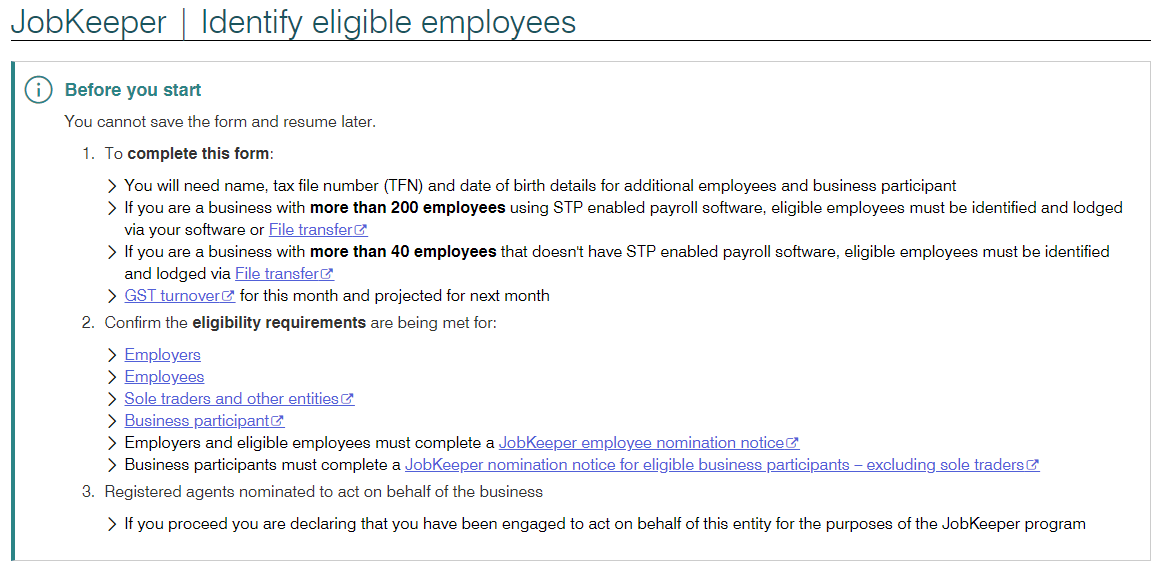Image resolution: width=1152 pixels, height=562 pixels.
Task: Click the chevron bullet before Employers
Action: click(112, 355)
